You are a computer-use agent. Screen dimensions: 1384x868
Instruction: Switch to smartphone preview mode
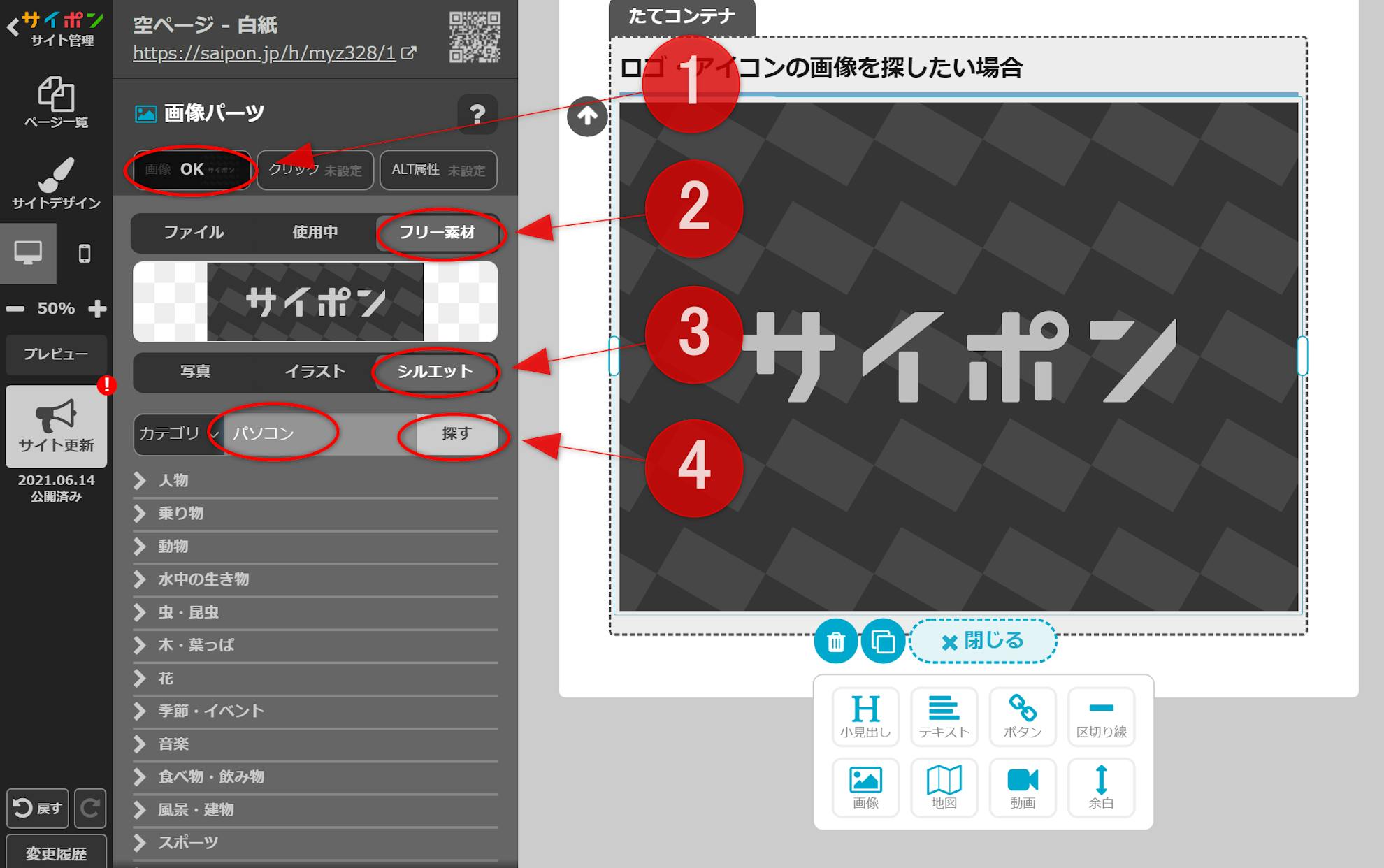(x=85, y=253)
